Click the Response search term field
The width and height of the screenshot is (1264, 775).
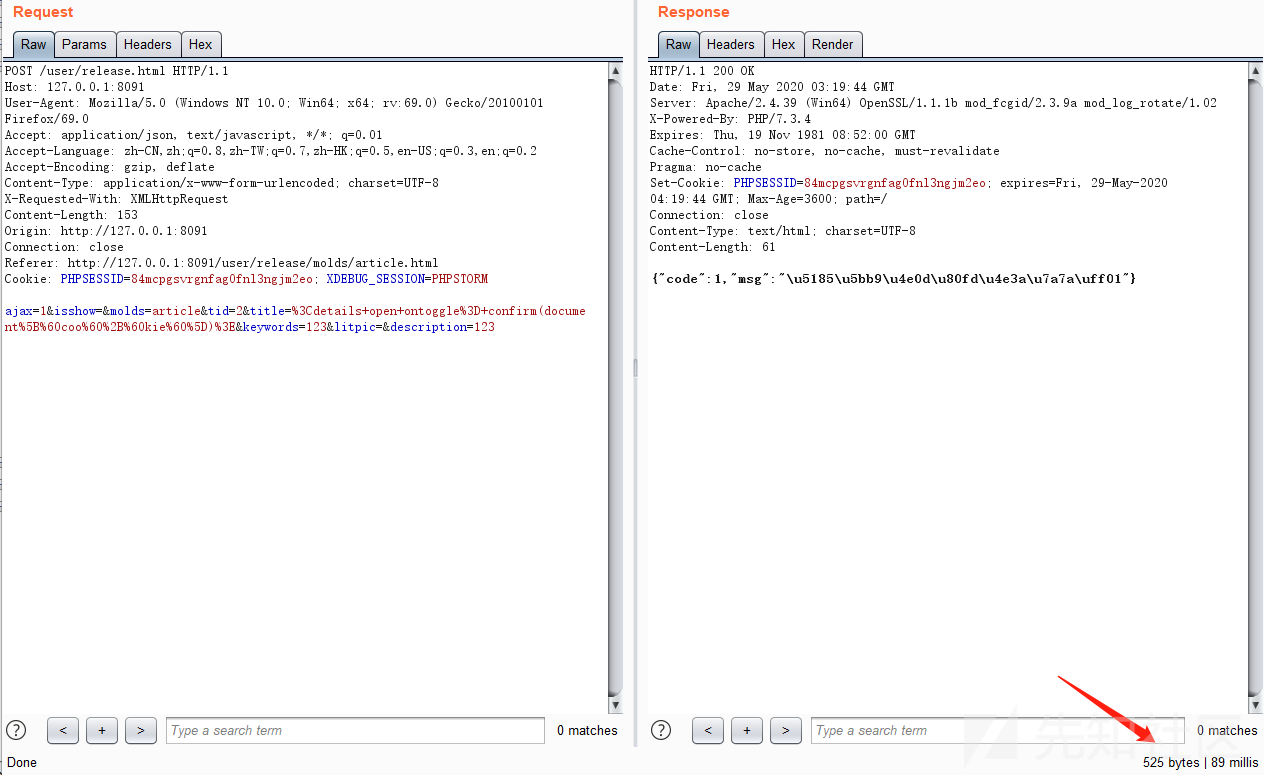click(x=997, y=731)
